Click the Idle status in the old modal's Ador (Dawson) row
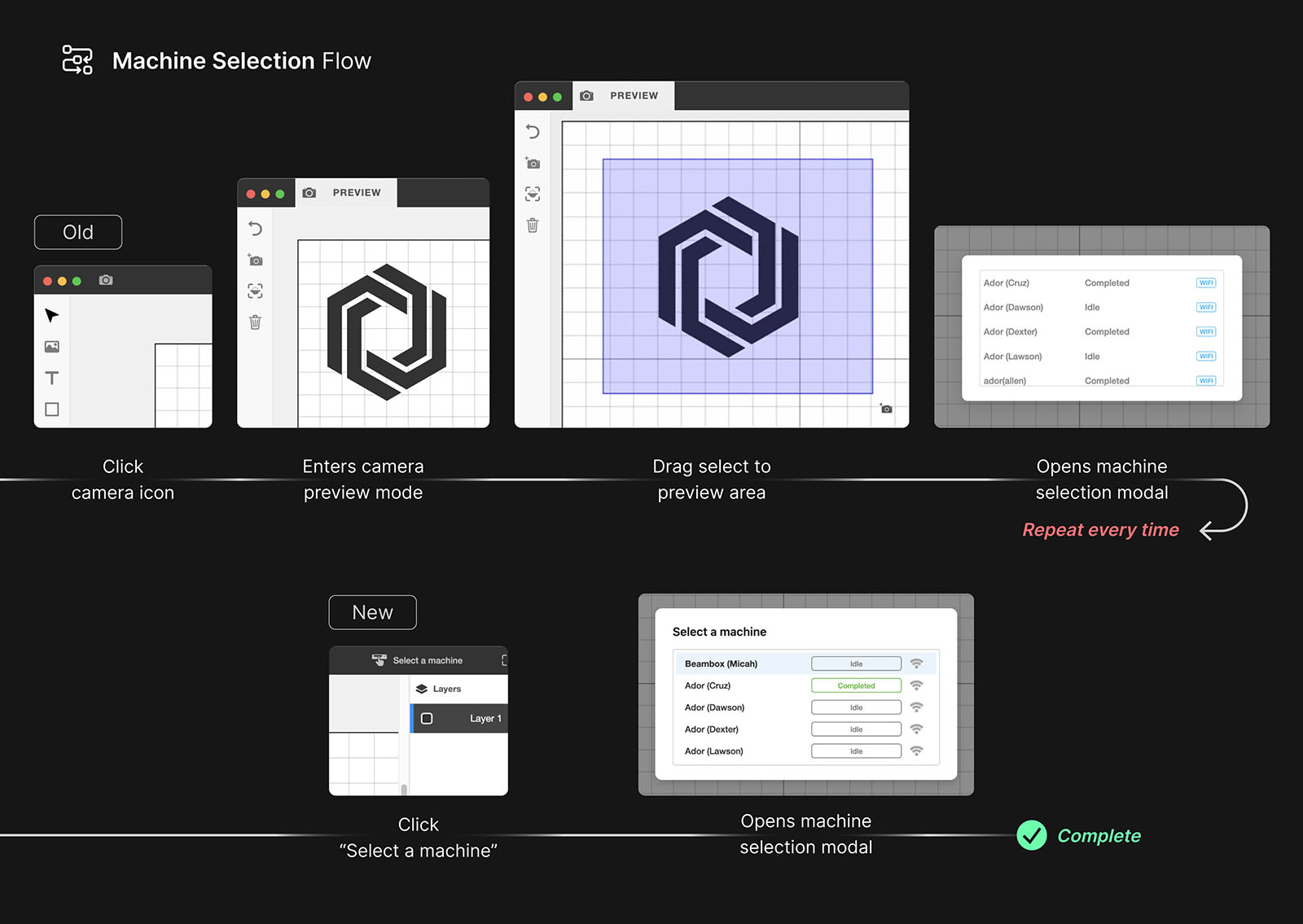Viewport: 1303px width, 924px height. click(x=1092, y=308)
